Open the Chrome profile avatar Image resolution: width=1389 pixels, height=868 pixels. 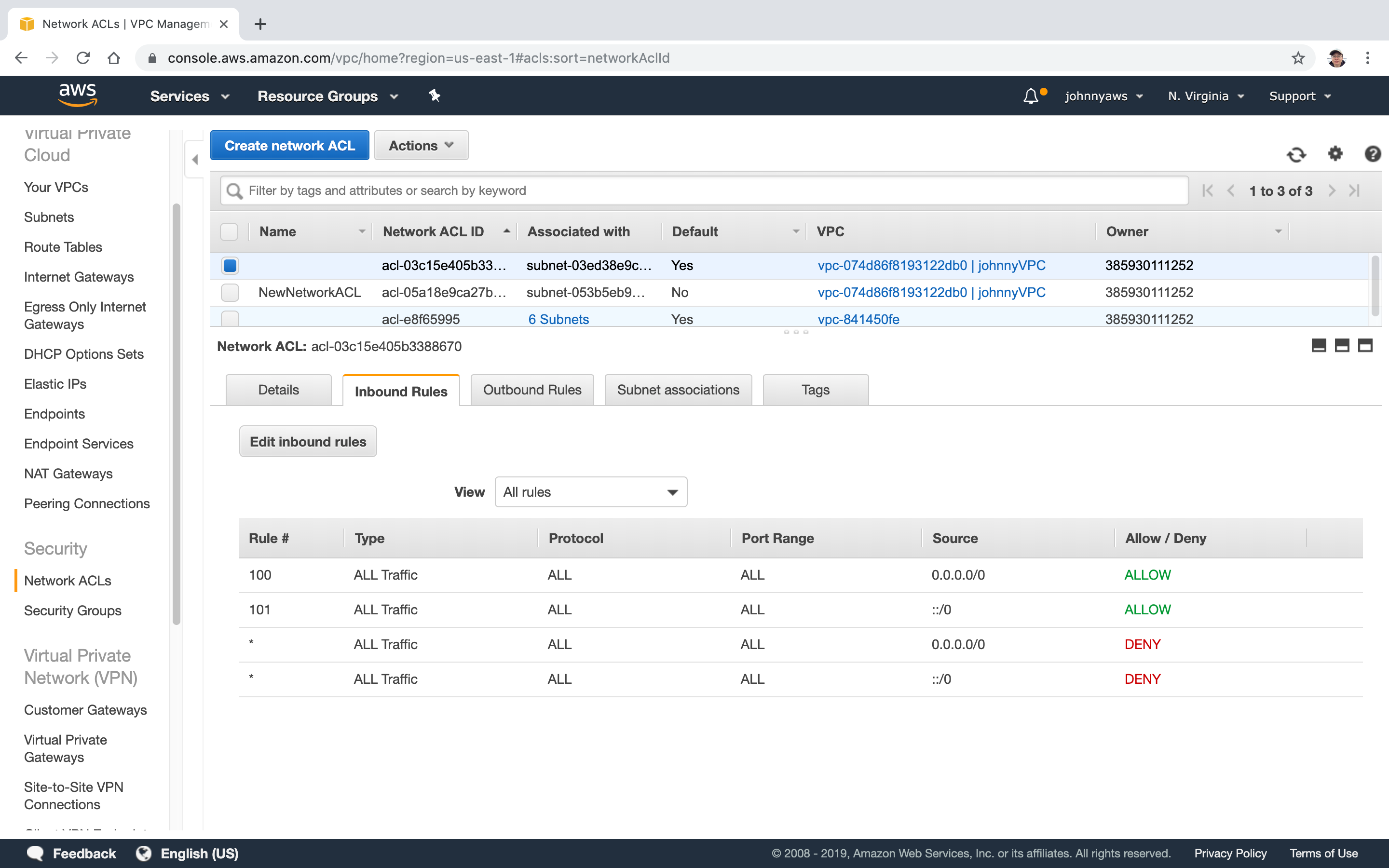[1336, 58]
